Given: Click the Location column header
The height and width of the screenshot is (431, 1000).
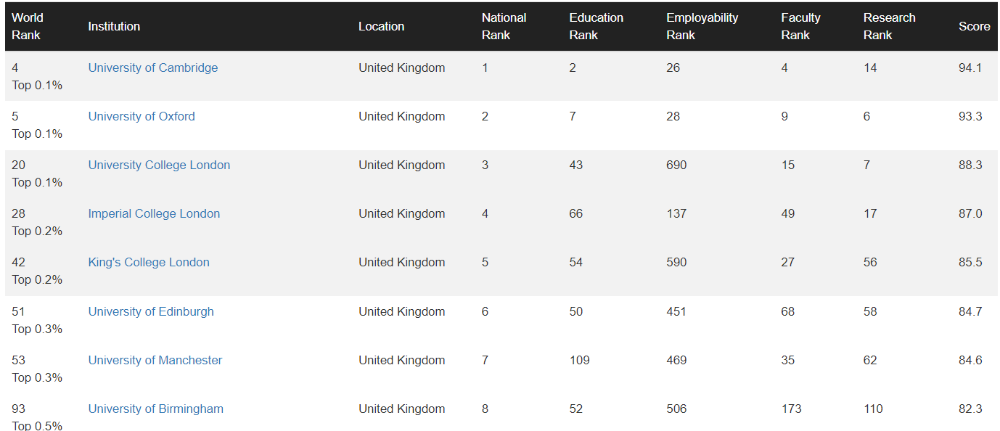Looking at the screenshot, I should coord(381,26).
